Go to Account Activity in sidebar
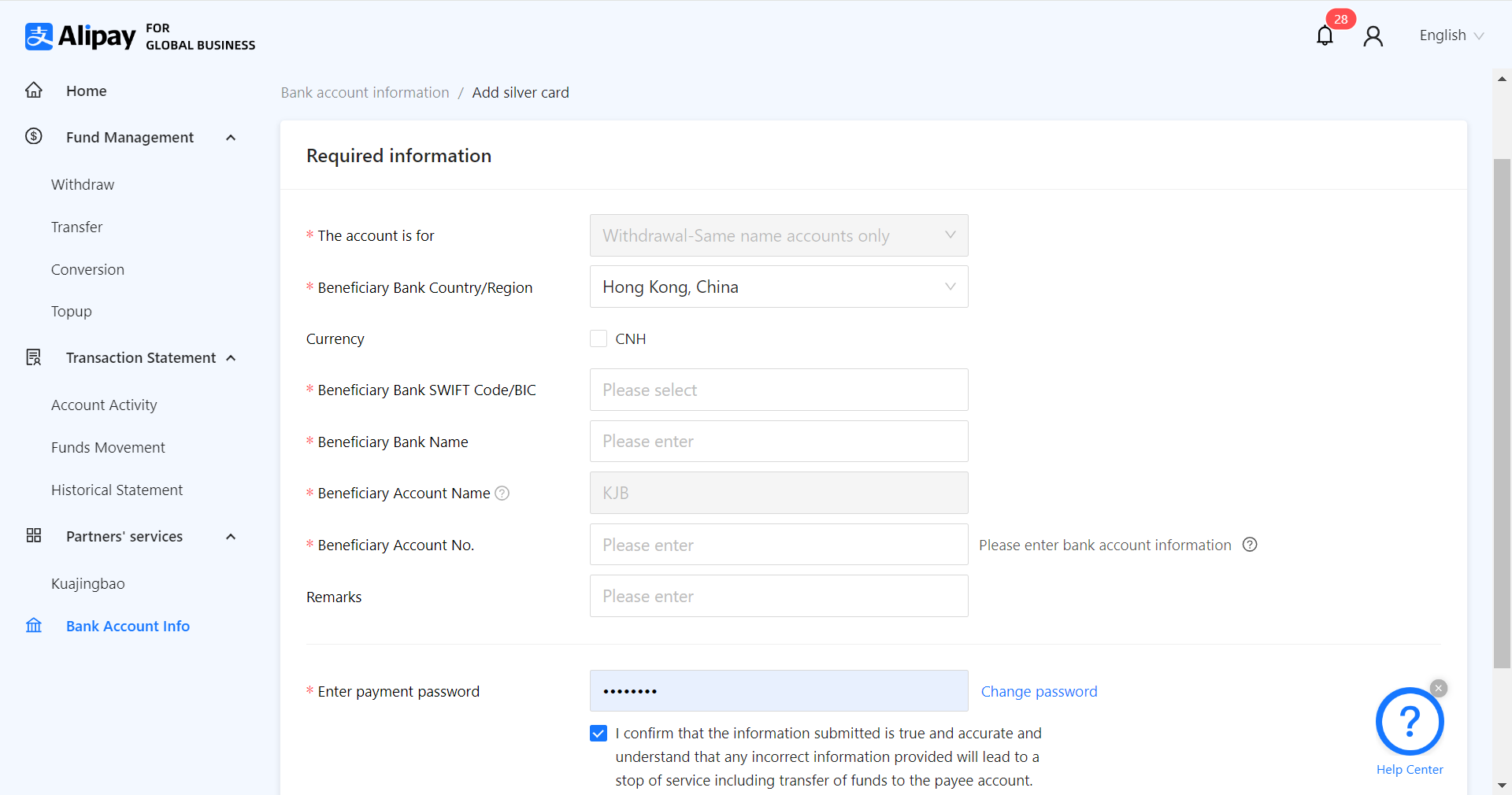Image resolution: width=1512 pixels, height=795 pixels. (104, 405)
